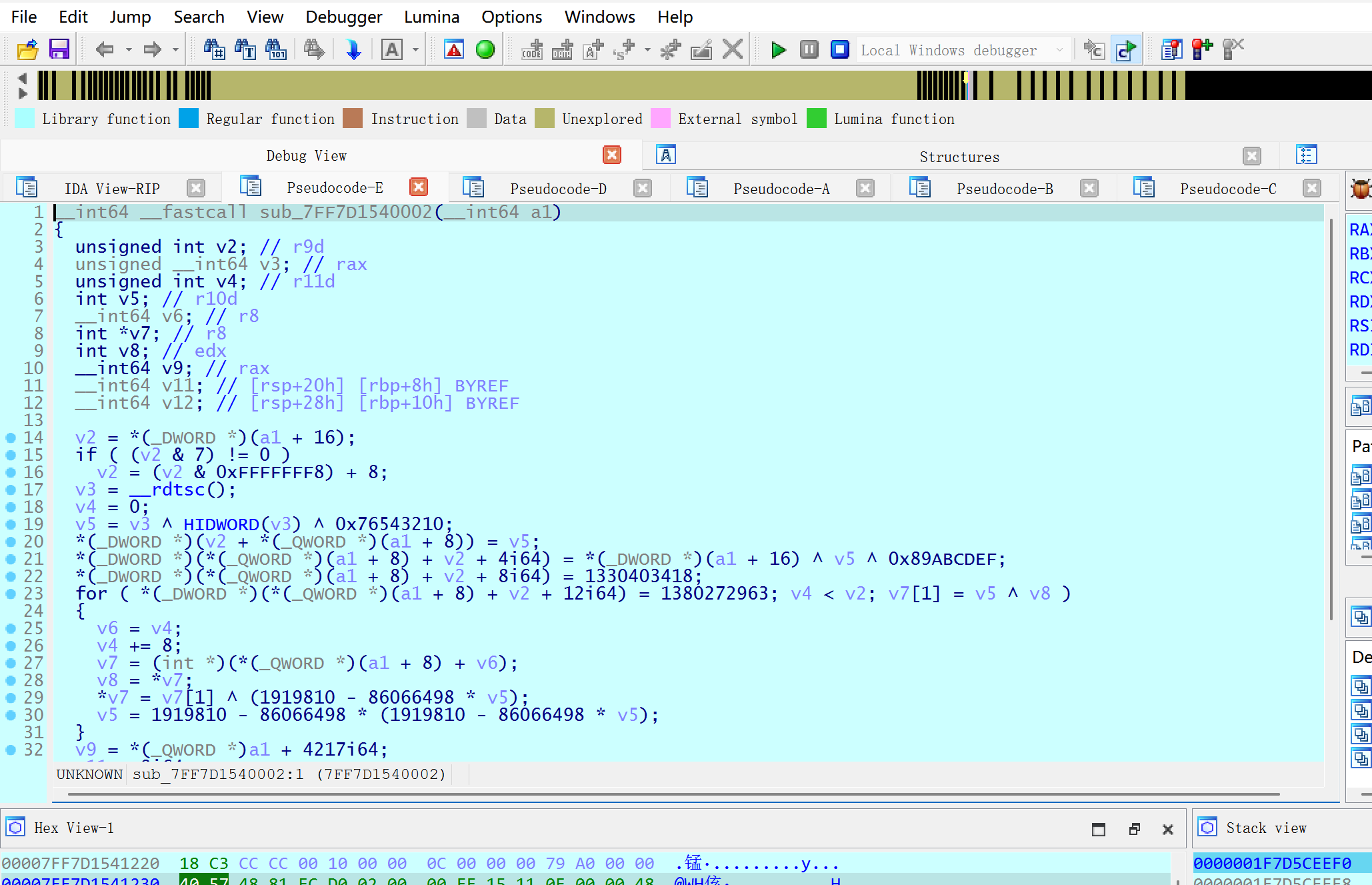Click the green circle toolbar icon

[x=485, y=50]
